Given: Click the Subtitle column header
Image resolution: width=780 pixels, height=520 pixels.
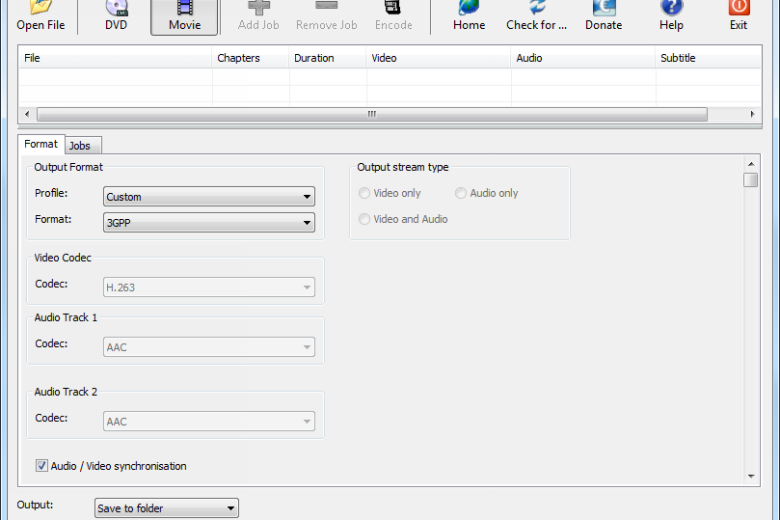Looking at the screenshot, I should coord(708,58).
